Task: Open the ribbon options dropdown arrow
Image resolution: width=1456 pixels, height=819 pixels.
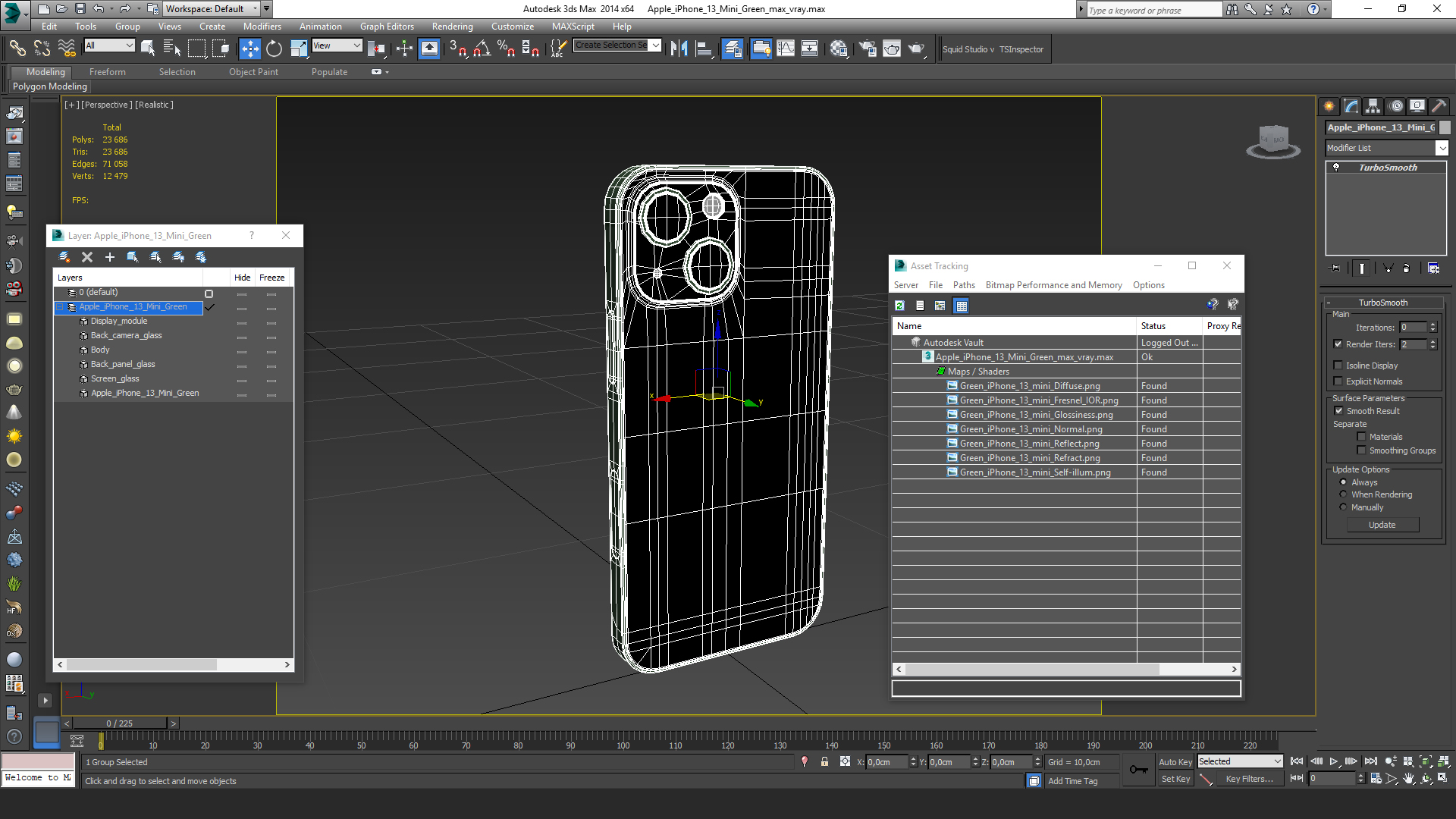Action: (x=387, y=72)
